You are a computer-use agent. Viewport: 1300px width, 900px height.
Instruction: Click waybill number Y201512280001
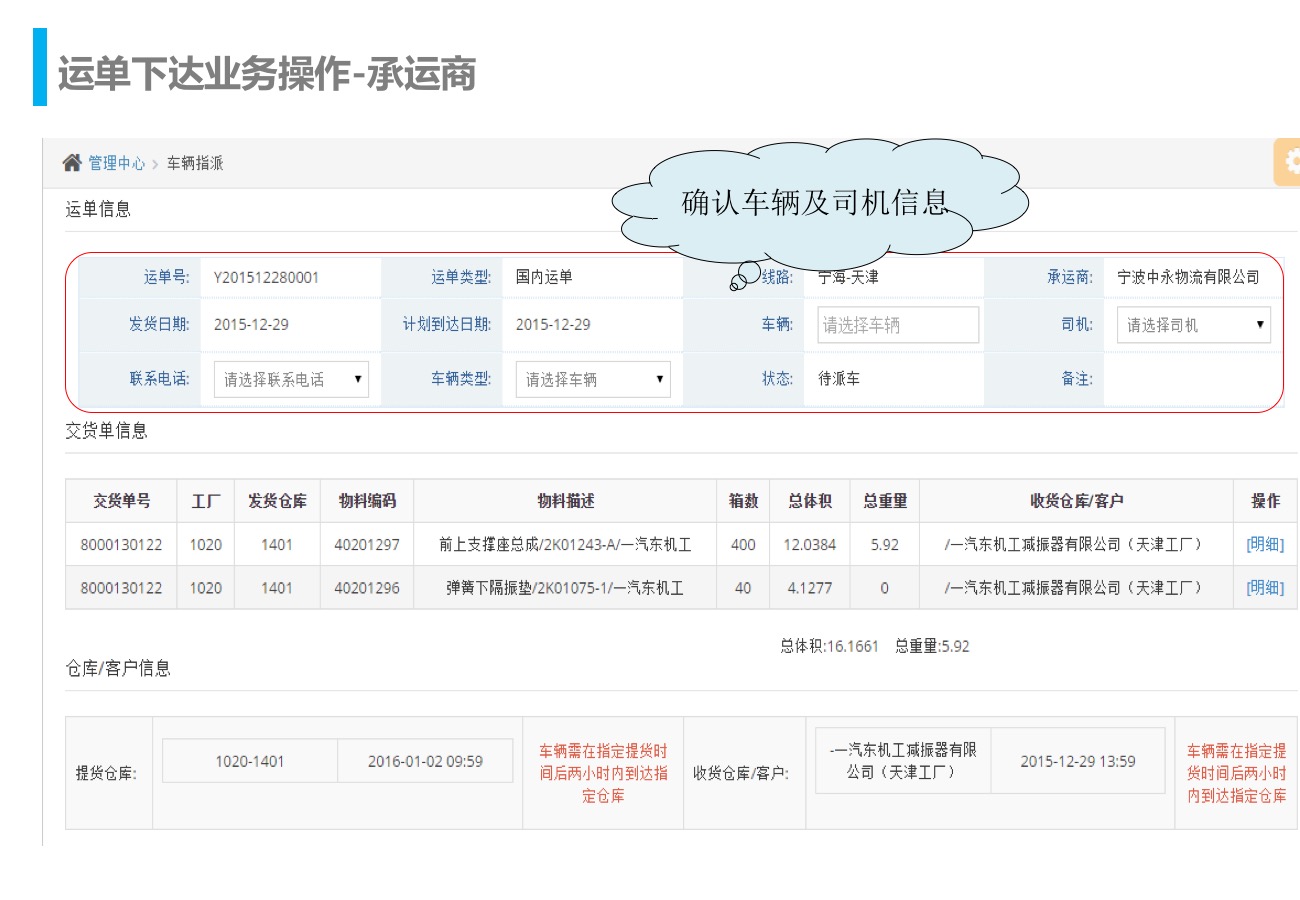(266, 277)
